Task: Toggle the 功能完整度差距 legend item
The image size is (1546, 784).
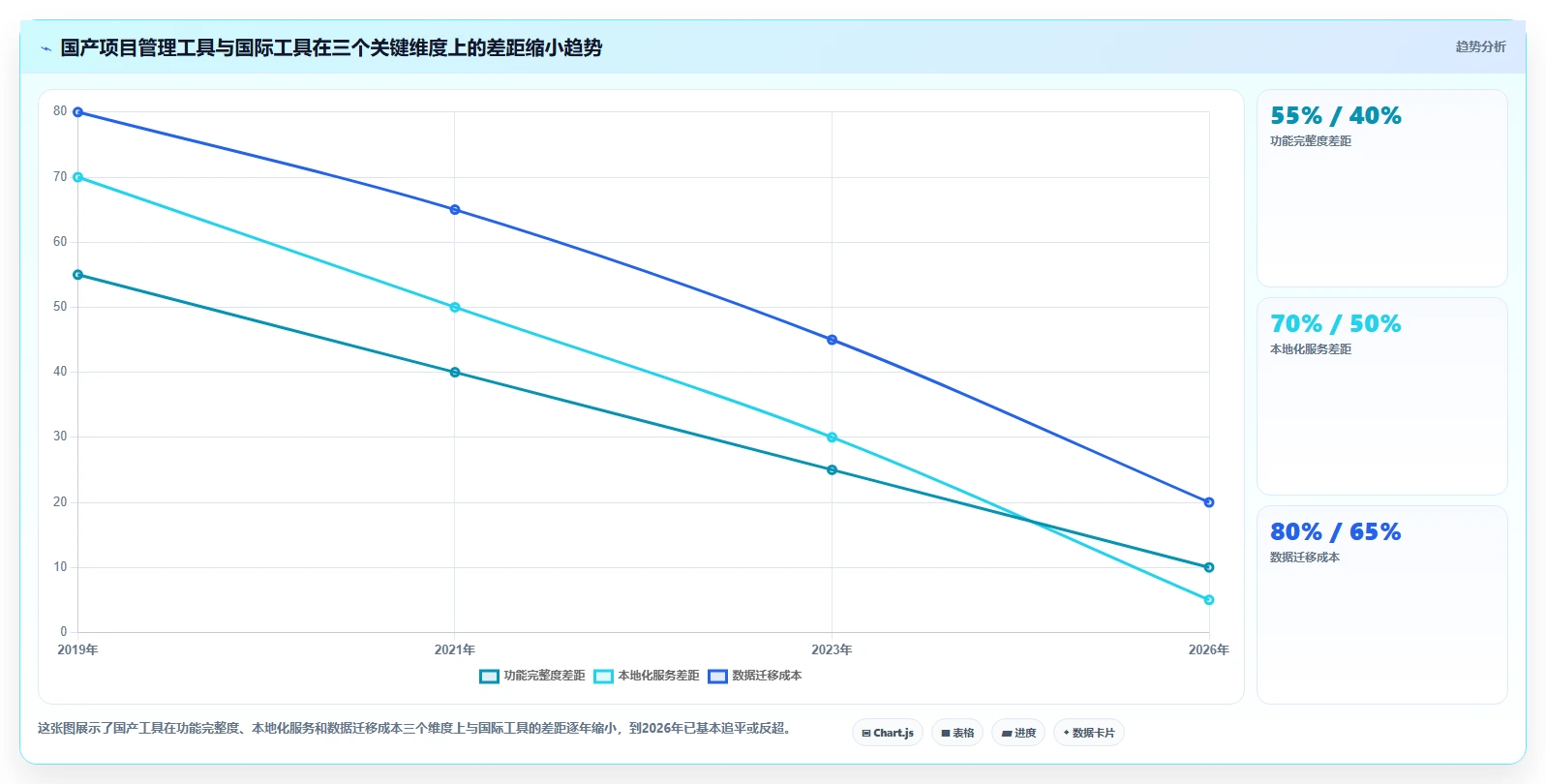Action: [532, 676]
